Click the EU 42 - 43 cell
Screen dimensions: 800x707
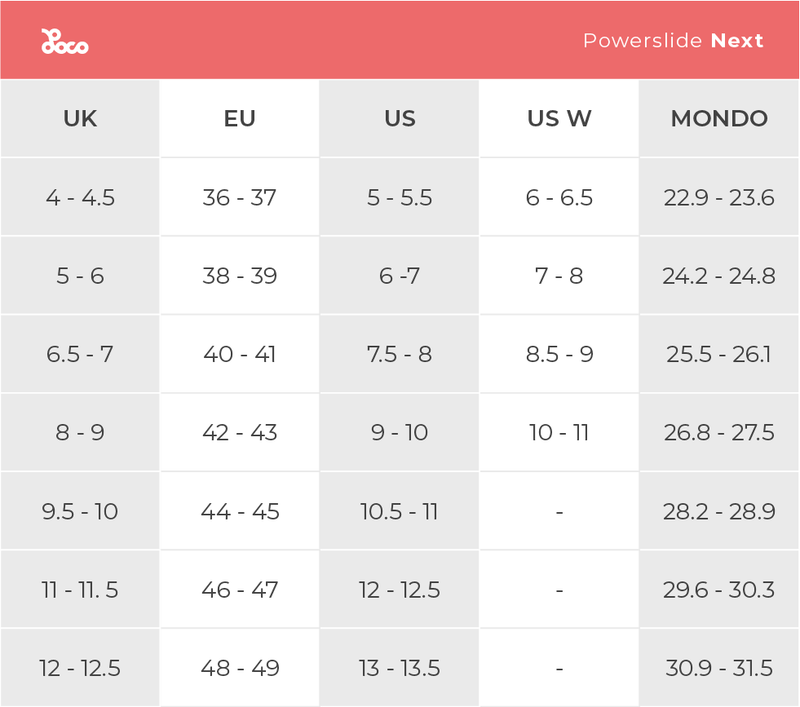(x=239, y=433)
